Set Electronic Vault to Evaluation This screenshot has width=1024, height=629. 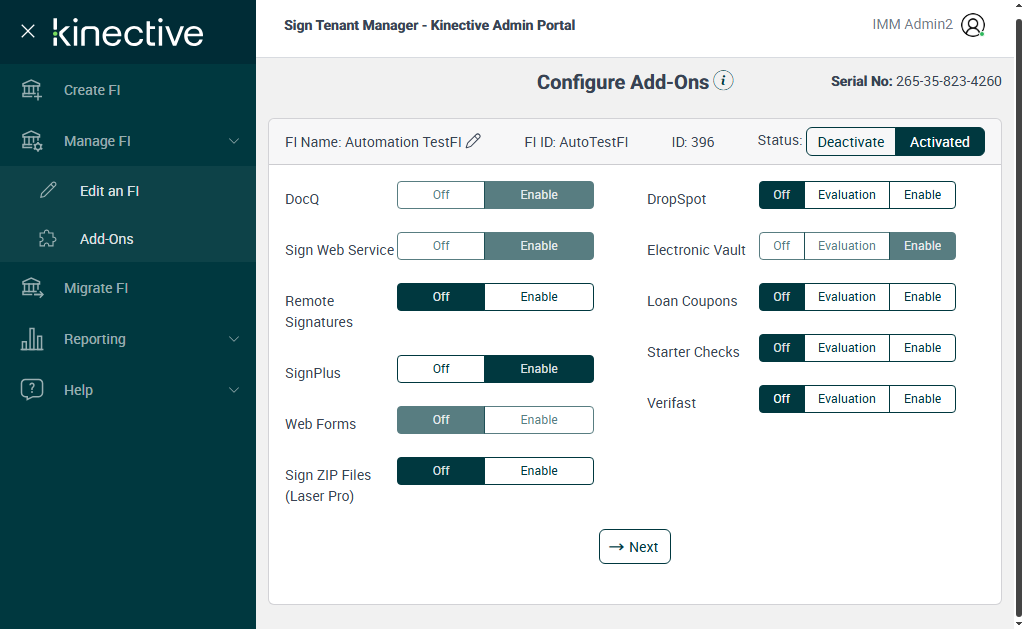tap(846, 246)
